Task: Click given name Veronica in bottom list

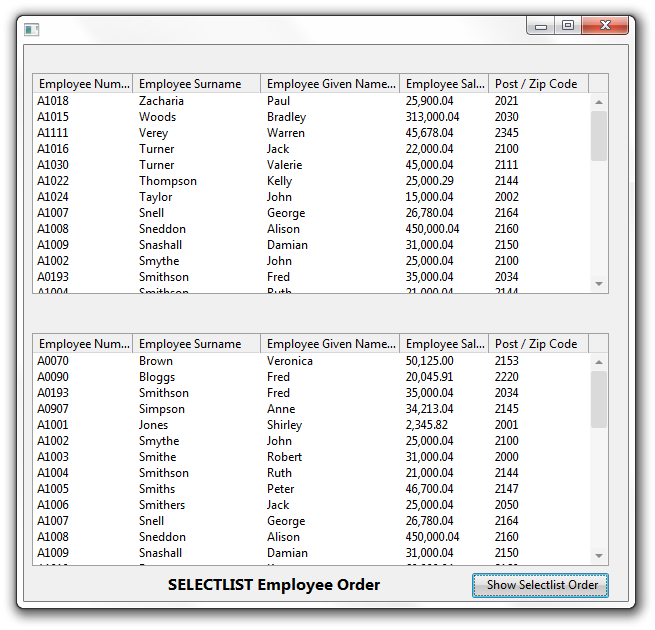Action: (290, 361)
